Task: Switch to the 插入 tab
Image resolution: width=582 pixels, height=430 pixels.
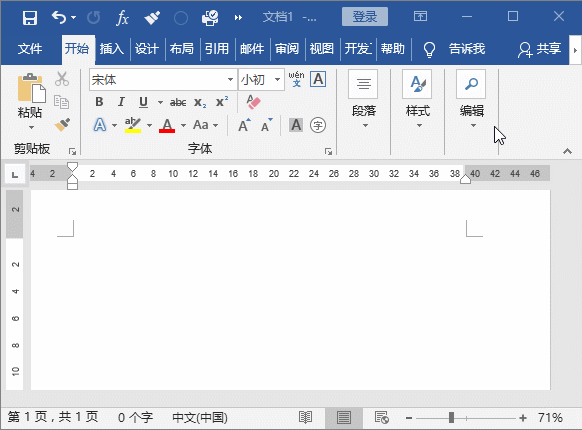Action: [x=111, y=49]
